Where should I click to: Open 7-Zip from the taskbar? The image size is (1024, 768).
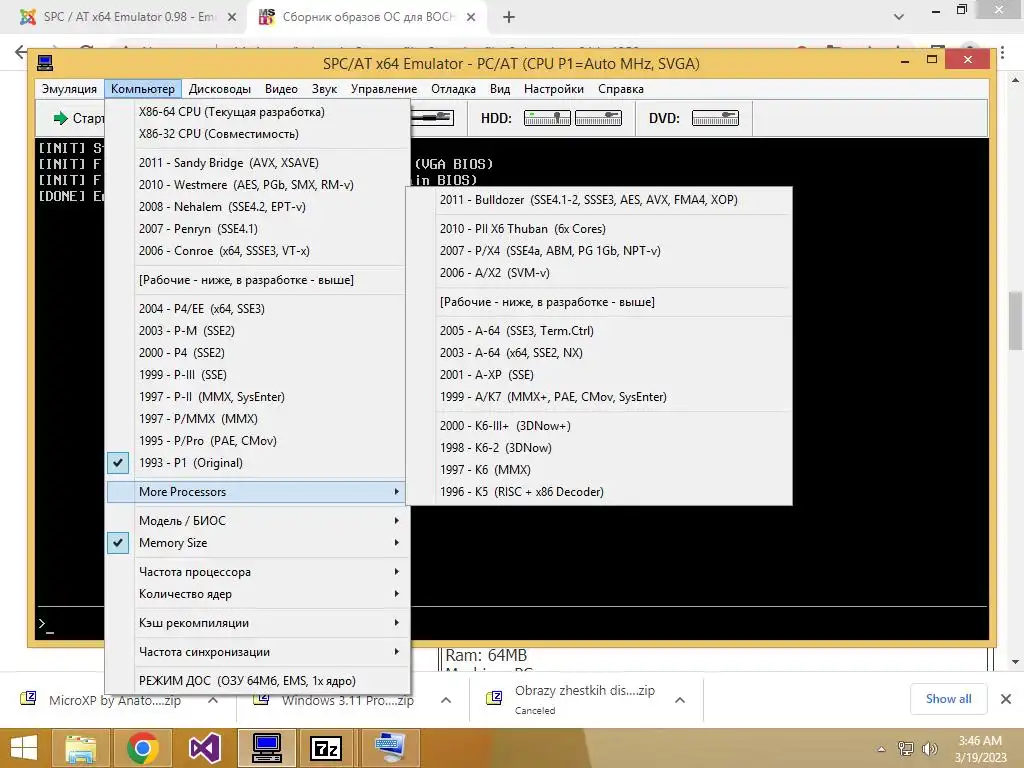click(x=327, y=748)
